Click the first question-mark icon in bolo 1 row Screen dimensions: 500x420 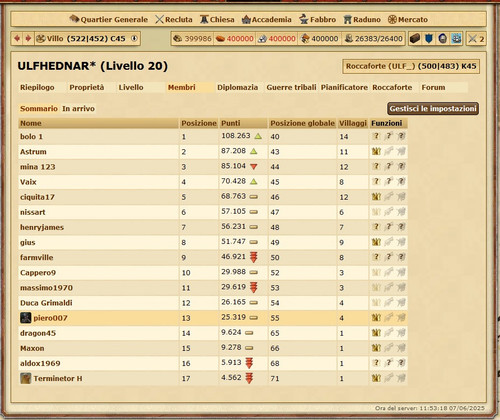[376, 136]
